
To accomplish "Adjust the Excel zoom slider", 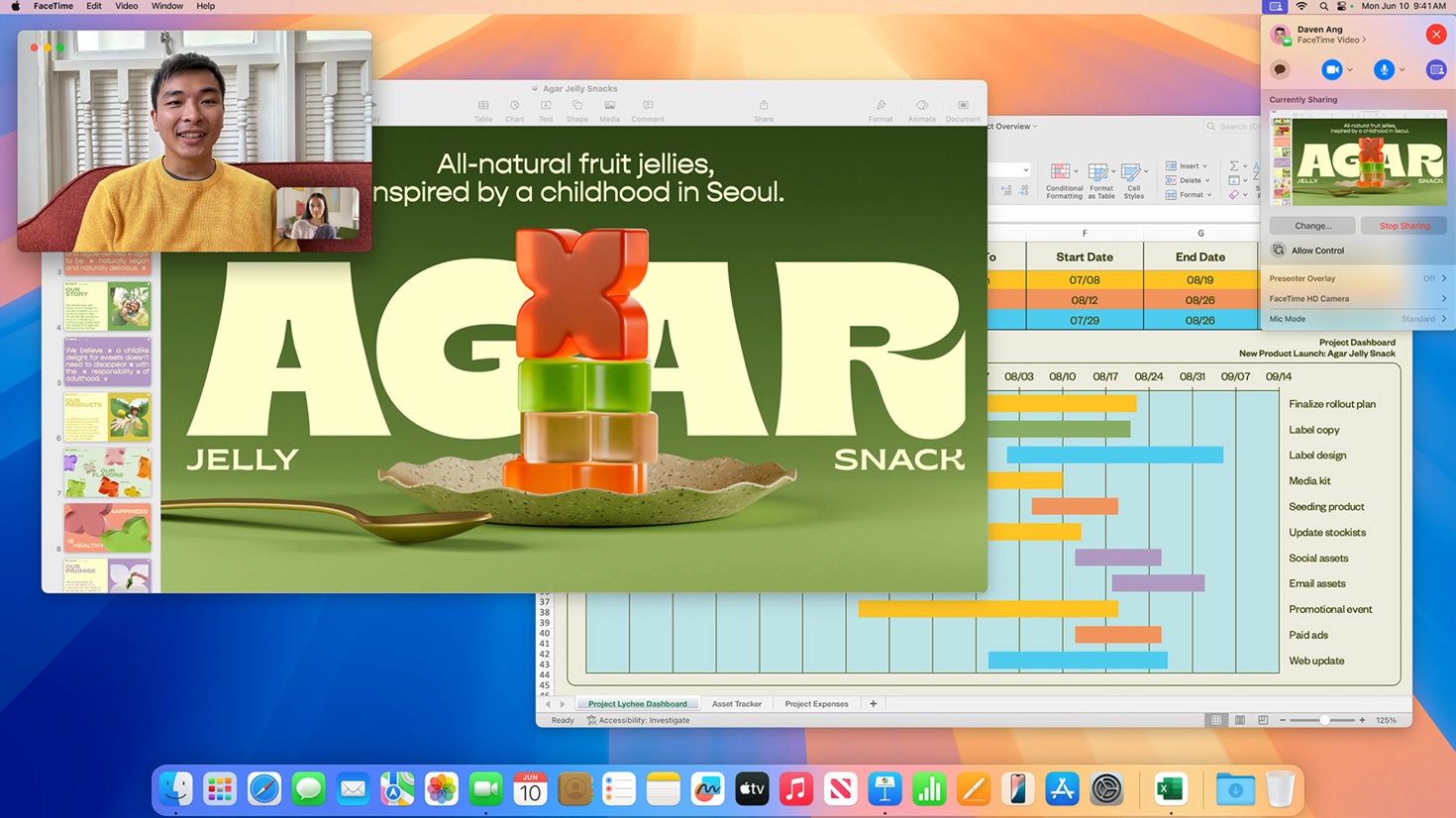I will pyautogui.click(x=1324, y=720).
